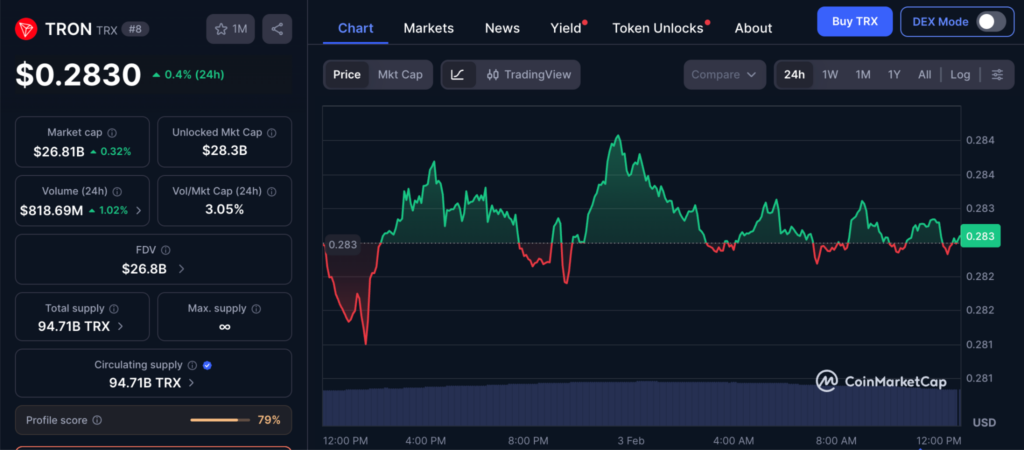Click the share icon next to TRON
Image resolution: width=1024 pixels, height=450 pixels.
(277, 29)
